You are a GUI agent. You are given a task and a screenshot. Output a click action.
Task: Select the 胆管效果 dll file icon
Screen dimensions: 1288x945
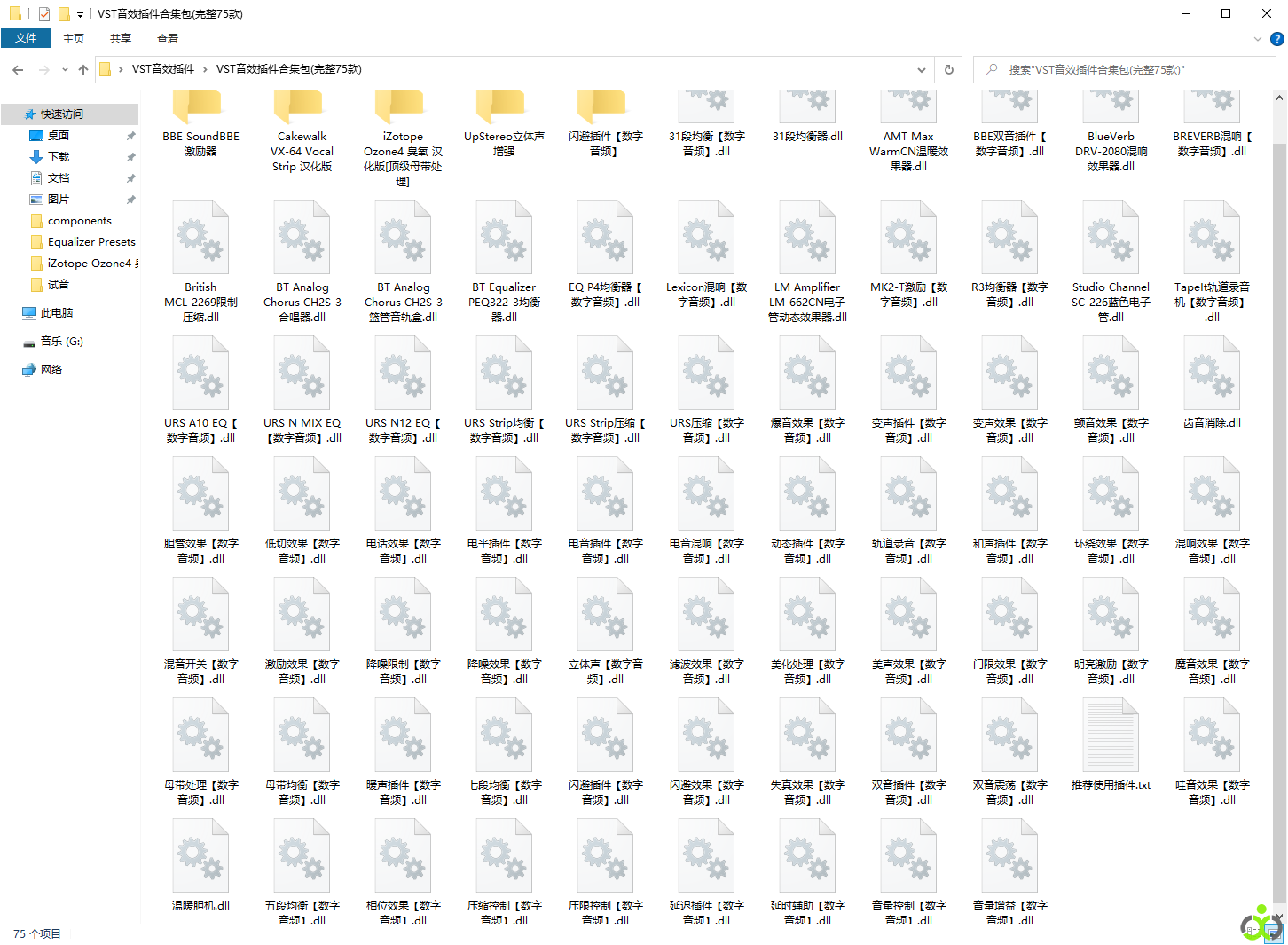200,493
